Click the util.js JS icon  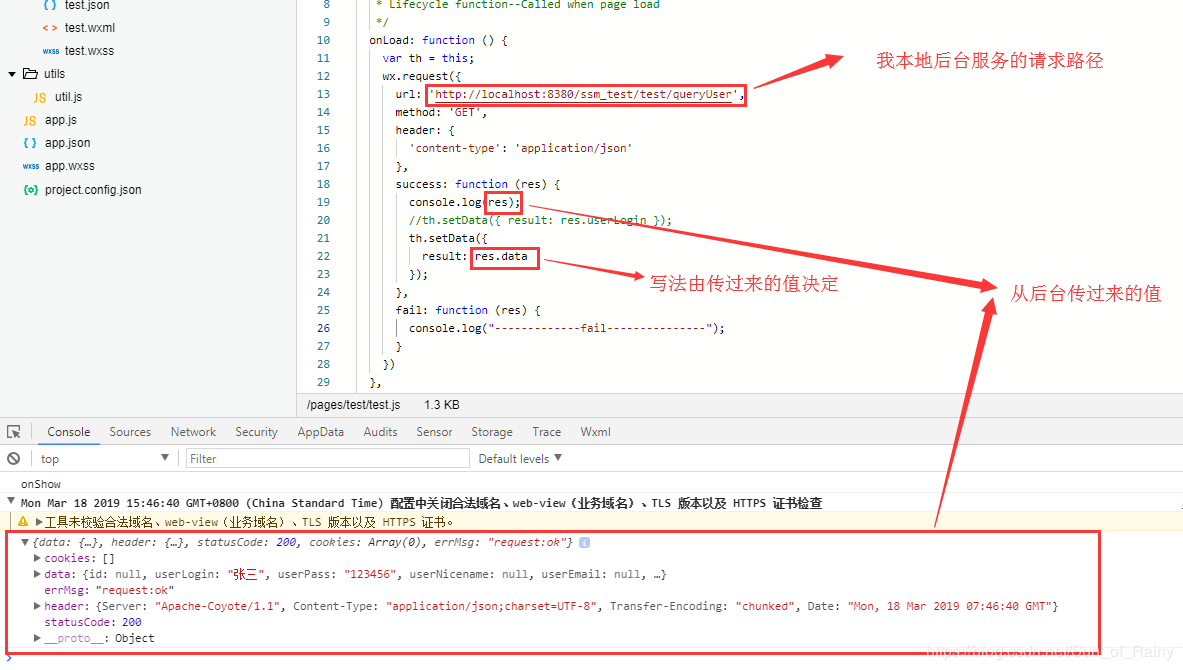(40, 97)
